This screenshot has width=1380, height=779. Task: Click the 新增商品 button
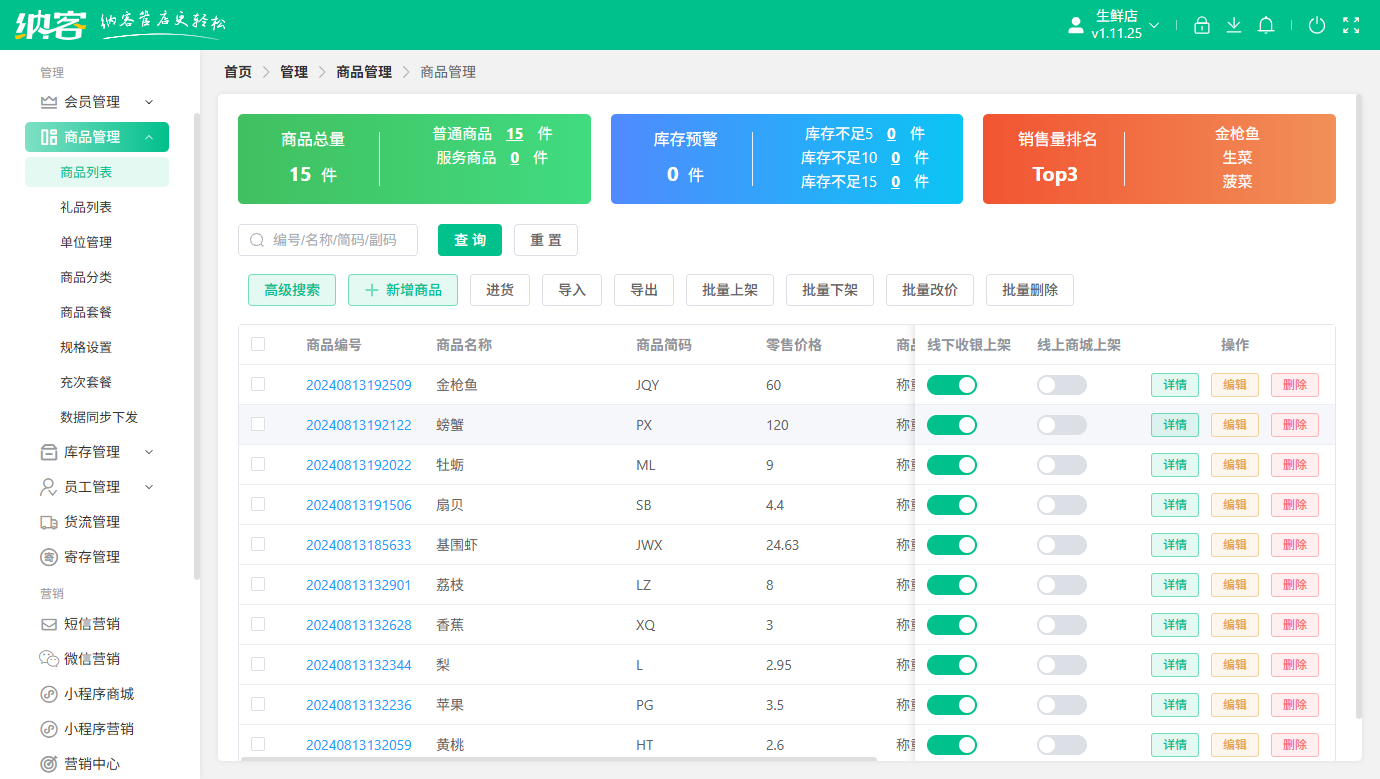click(402, 290)
